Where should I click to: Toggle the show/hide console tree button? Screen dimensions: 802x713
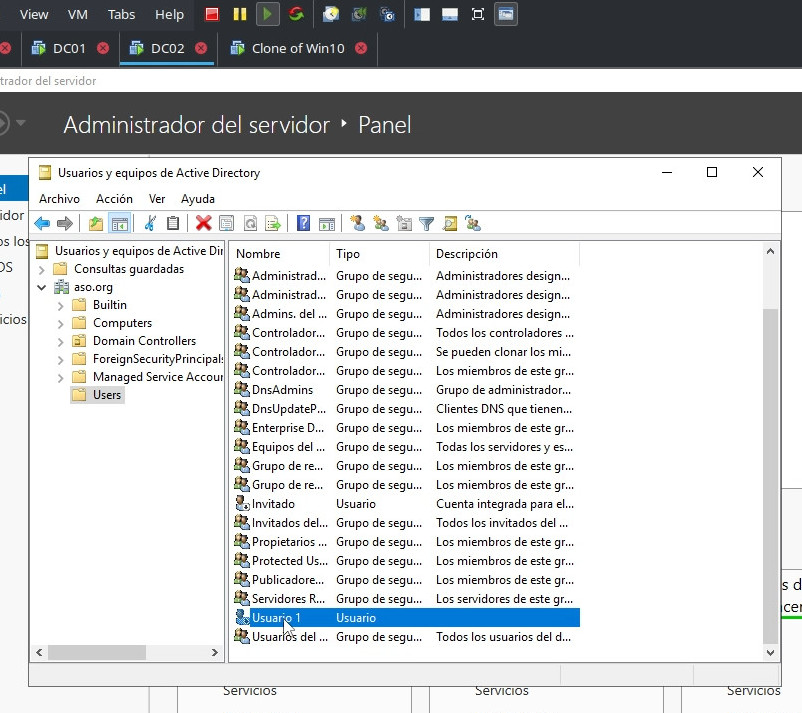[119, 224]
